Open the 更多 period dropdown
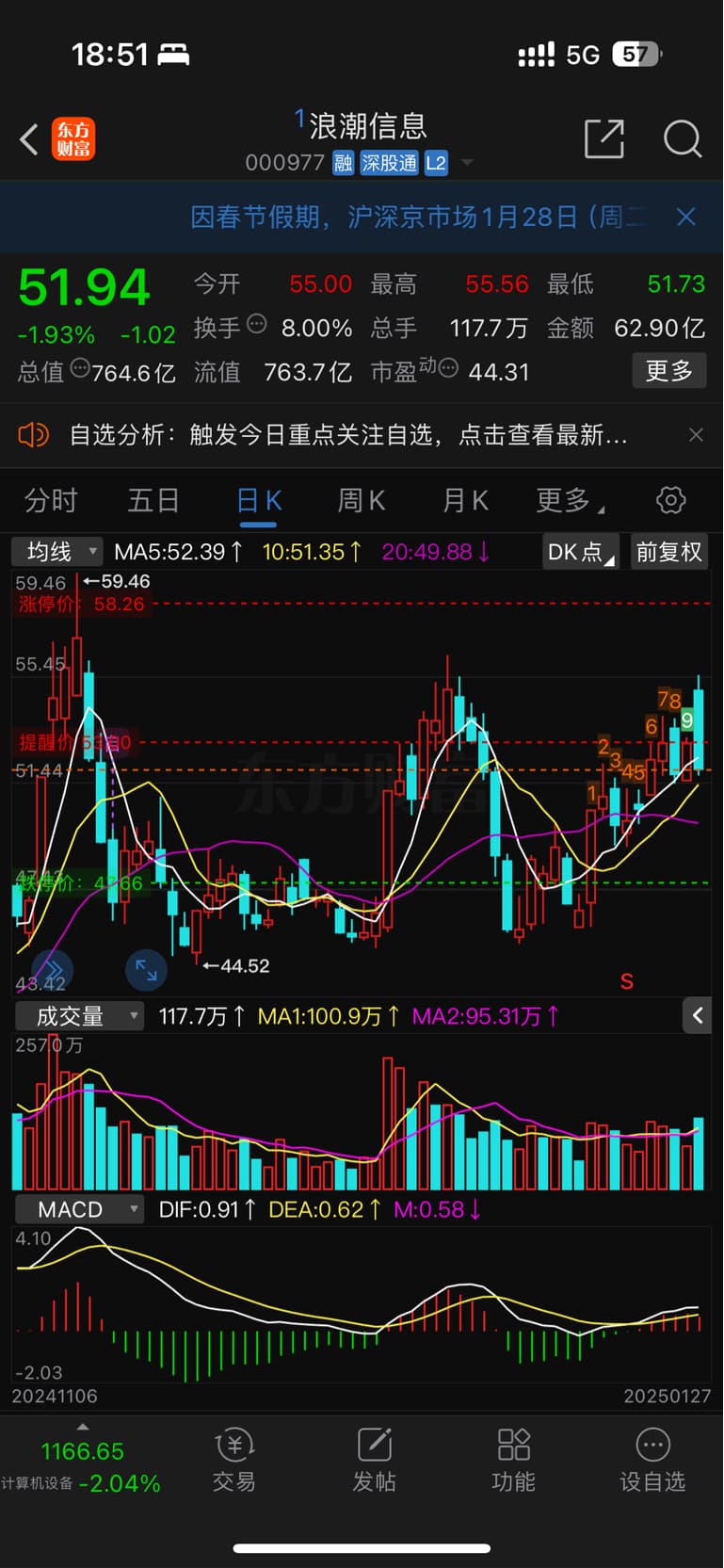The height and width of the screenshot is (1568, 724). 571,500
